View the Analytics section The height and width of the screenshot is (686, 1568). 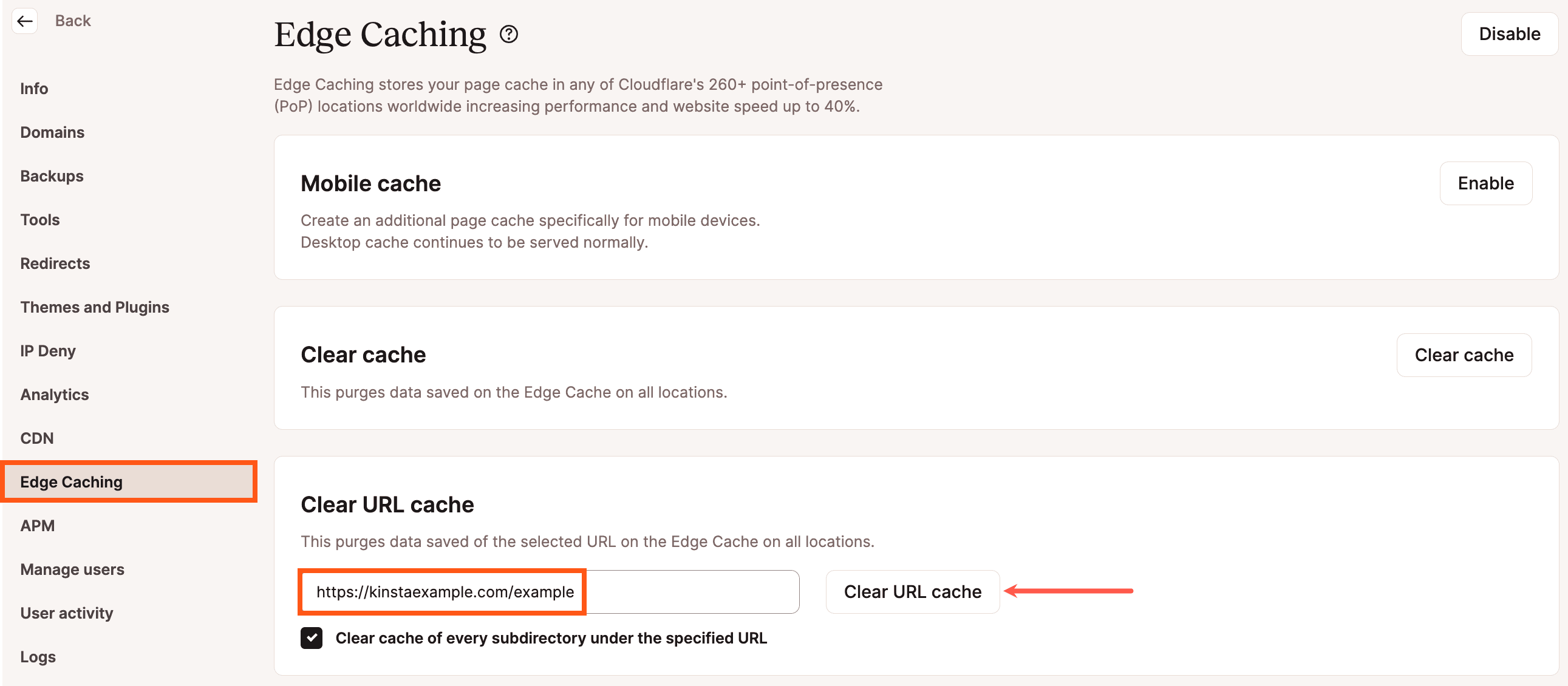point(54,395)
